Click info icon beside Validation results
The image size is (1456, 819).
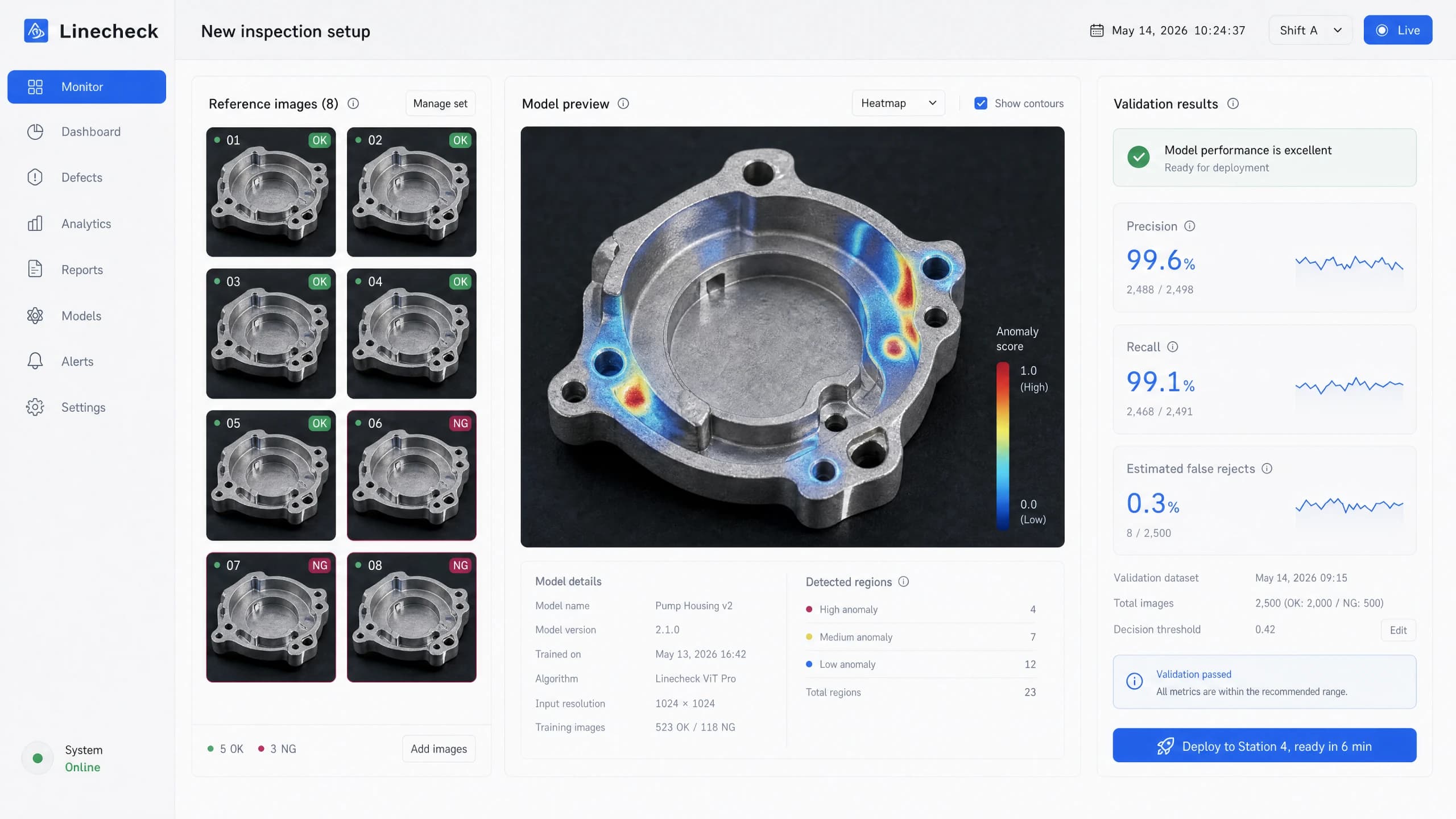pyautogui.click(x=1233, y=104)
